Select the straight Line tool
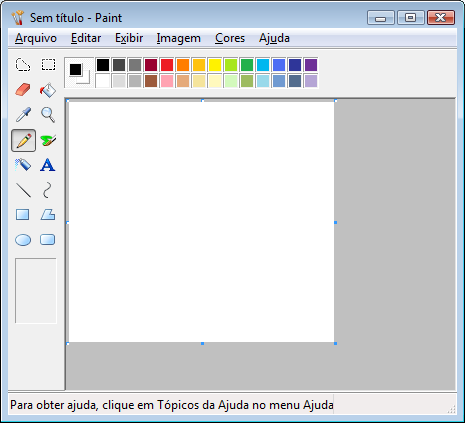The height and width of the screenshot is (423, 465). click(x=23, y=190)
